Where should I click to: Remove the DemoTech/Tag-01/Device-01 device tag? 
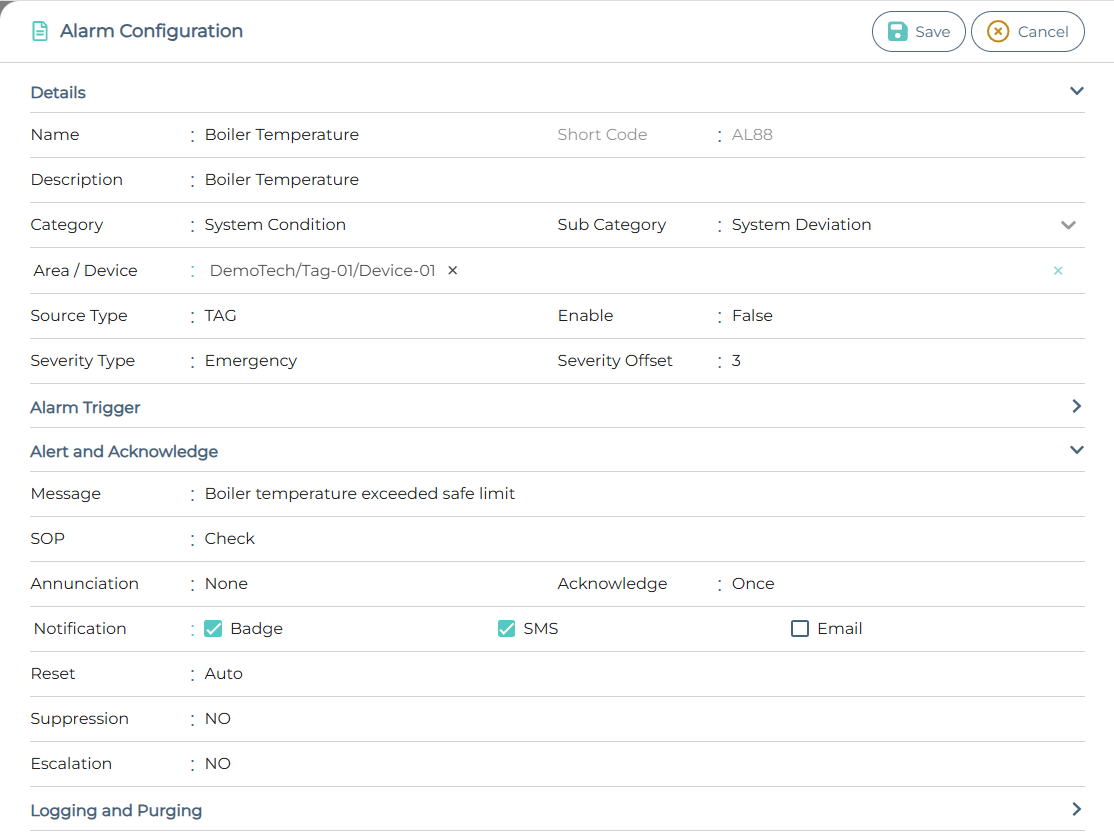452,270
